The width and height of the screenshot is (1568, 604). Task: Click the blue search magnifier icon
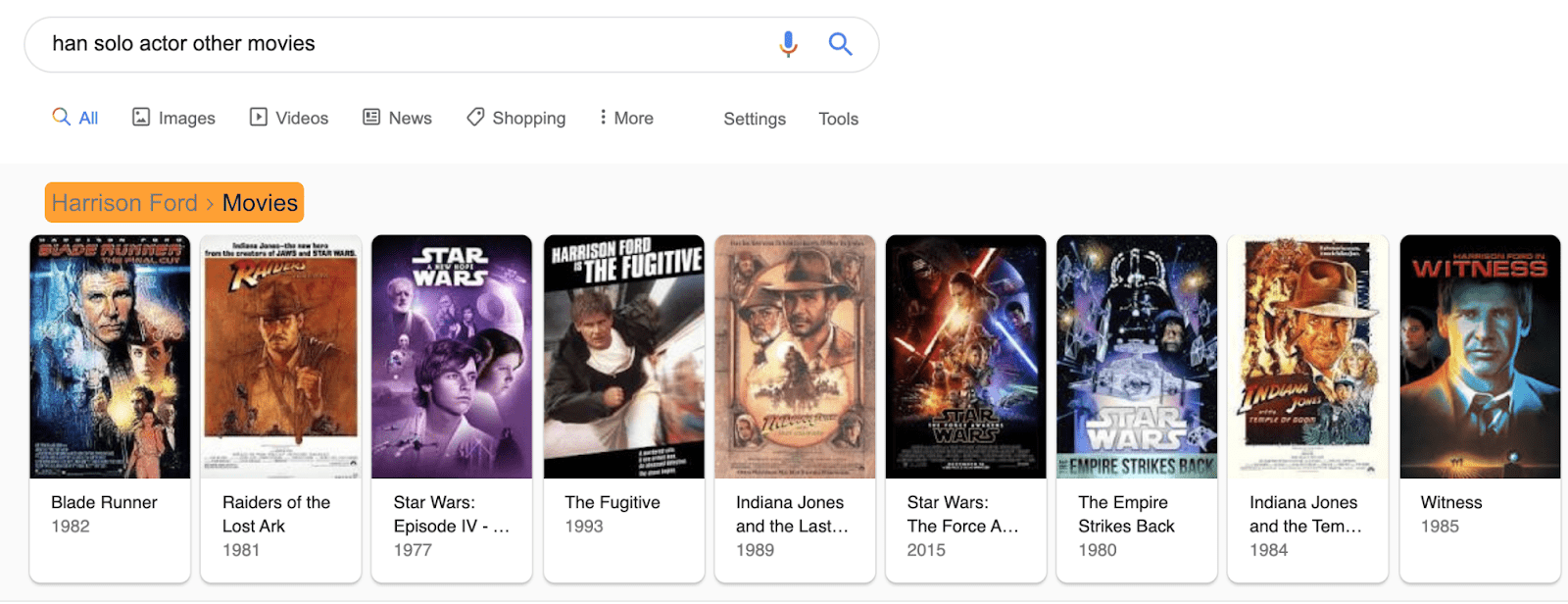click(x=841, y=43)
